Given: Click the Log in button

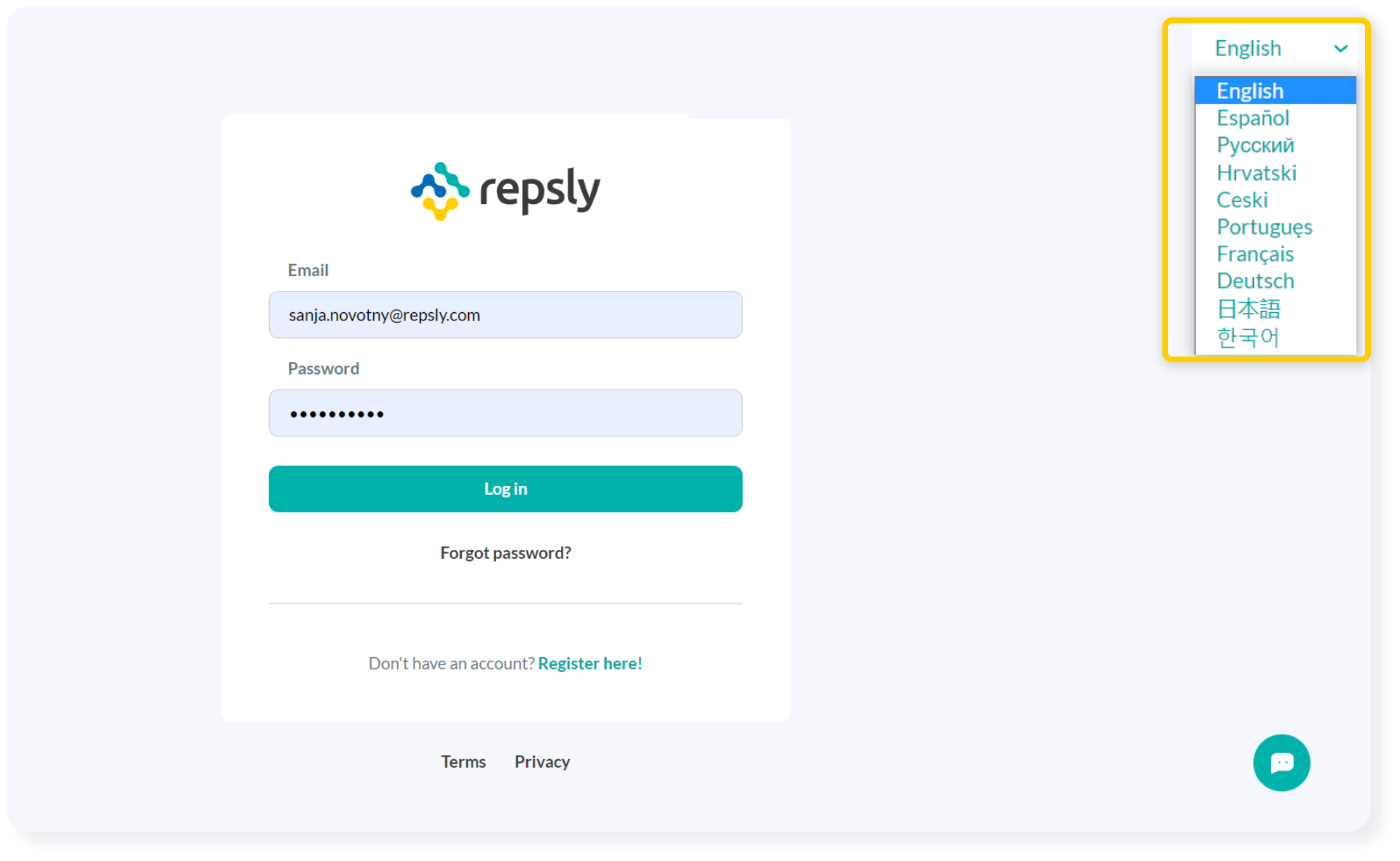Looking at the screenshot, I should click(505, 489).
